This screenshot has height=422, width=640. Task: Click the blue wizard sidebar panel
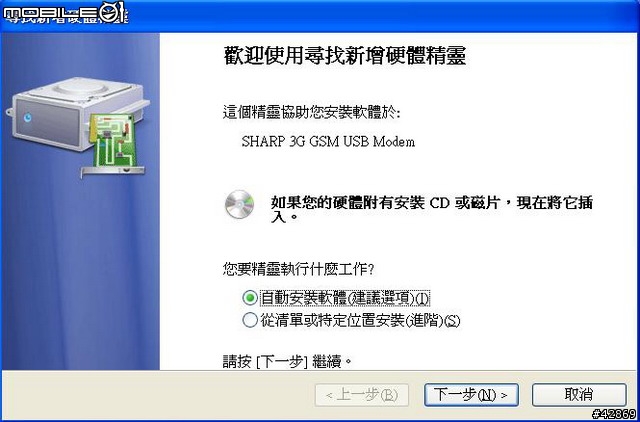point(80,202)
